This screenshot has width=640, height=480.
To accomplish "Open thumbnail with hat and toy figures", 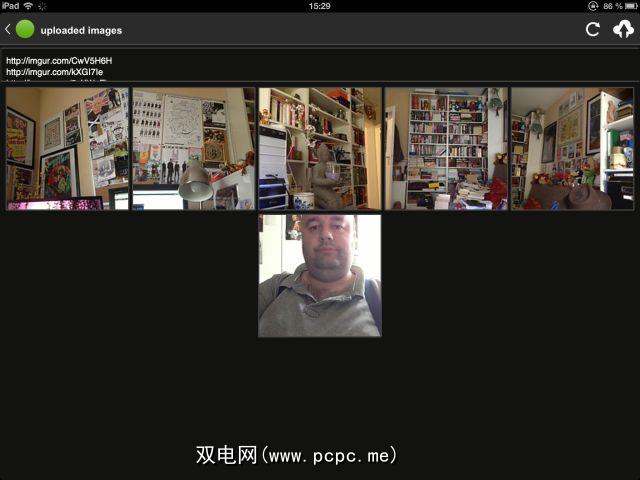I will pyautogui.click(x=573, y=149).
